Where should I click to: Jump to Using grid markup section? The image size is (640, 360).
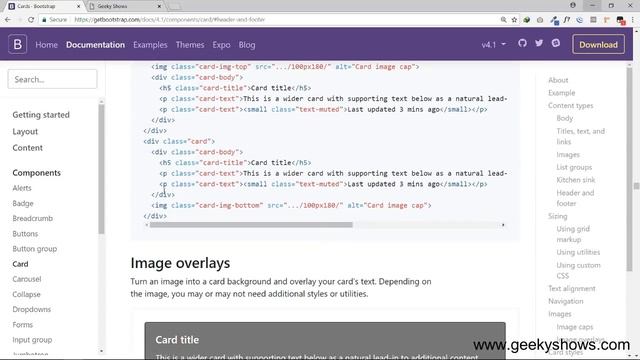pyautogui.click(x=573, y=234)
